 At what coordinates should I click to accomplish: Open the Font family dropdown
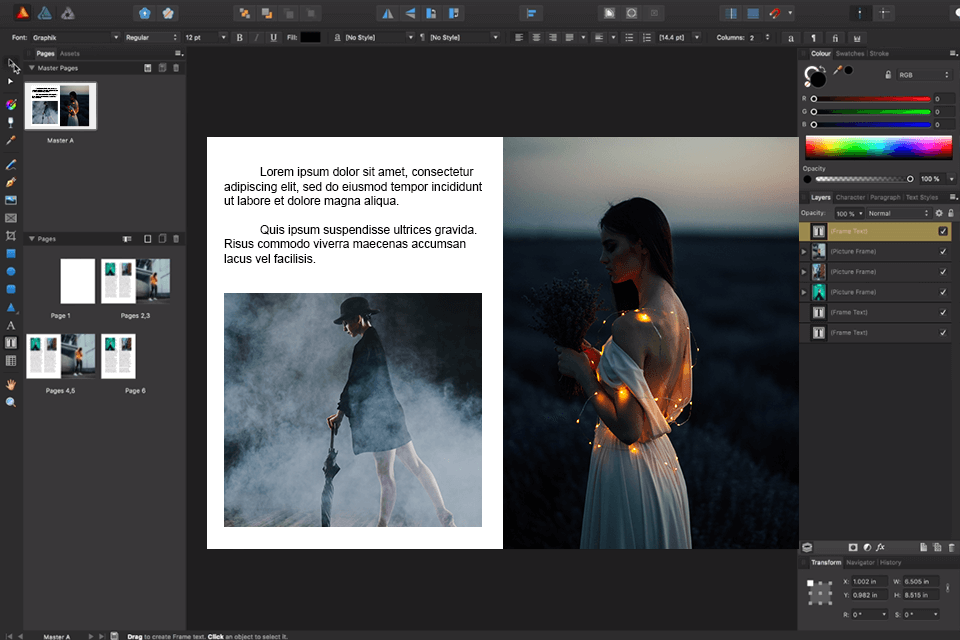point(75,37)
